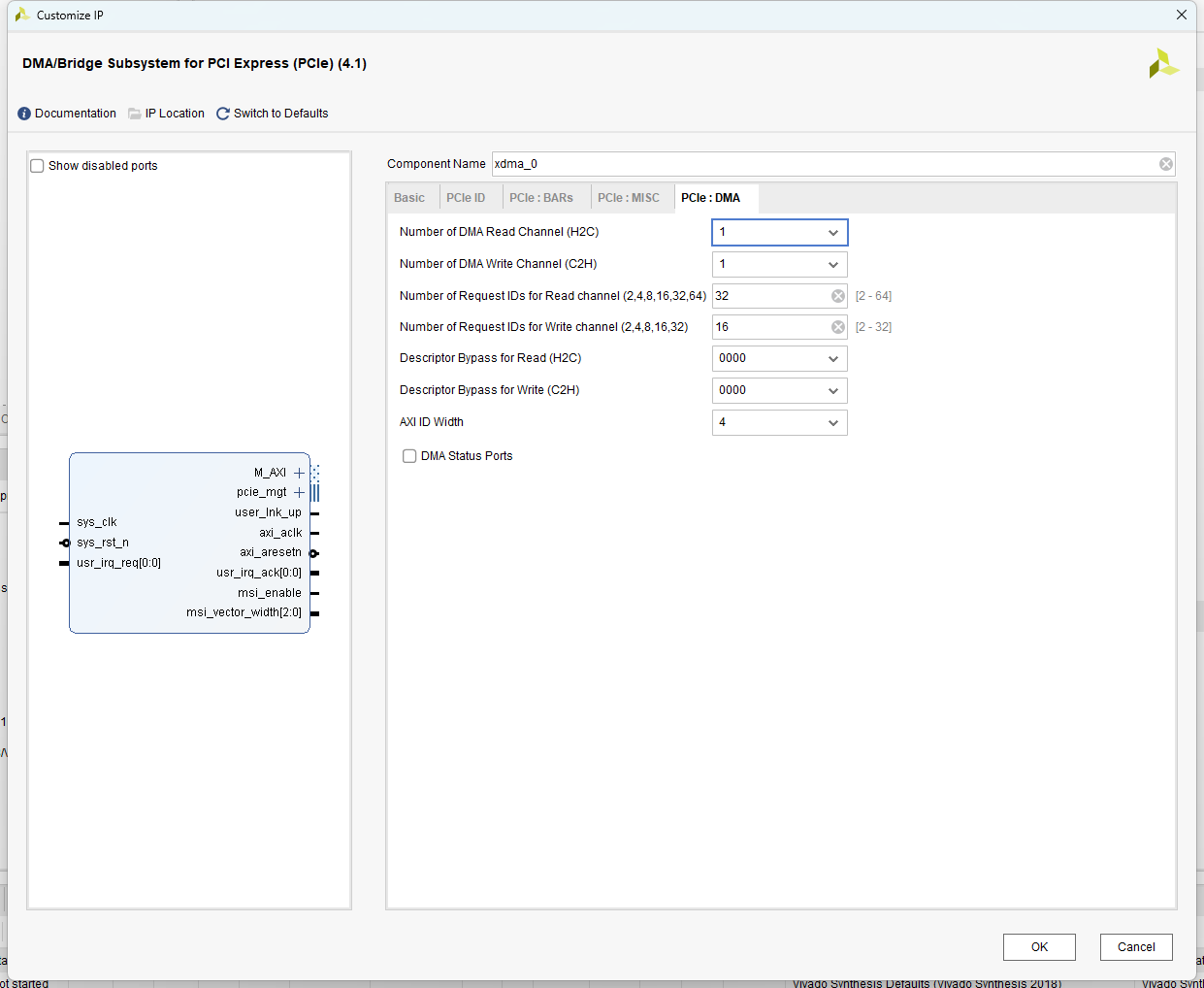Image resolution: width=1204 pixels, height=988 pixels.
Task: Click the Descriptor Bypass for Read label
Action: click(491, 358)
